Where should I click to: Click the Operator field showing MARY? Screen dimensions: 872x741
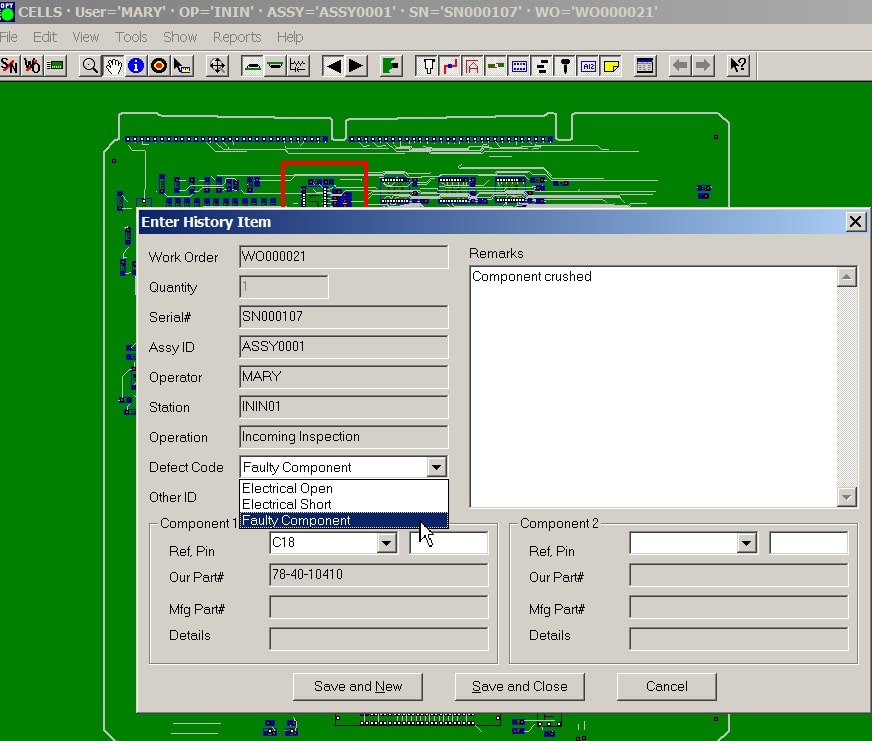[344, 377]
